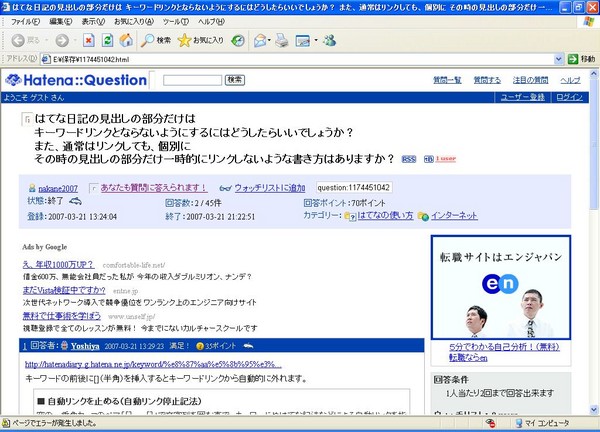
Task: Expand the Mail button dropdown arrow
Action: 269,40
